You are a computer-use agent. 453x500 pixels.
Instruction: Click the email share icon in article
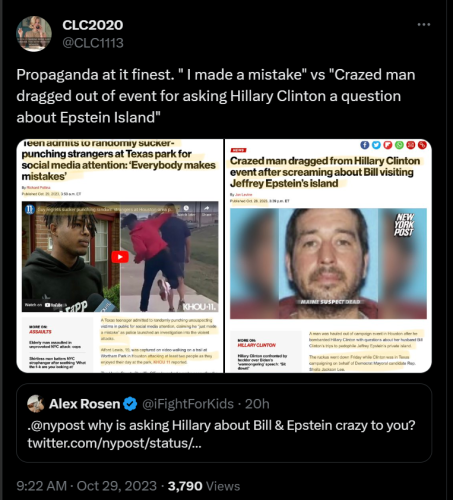click(411, 145)
